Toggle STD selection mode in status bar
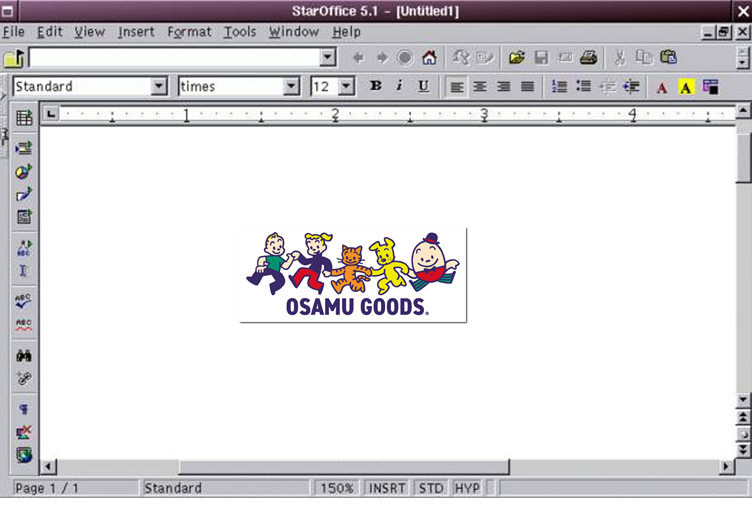This screenshot has height=520, width=752. pos(431,488)
